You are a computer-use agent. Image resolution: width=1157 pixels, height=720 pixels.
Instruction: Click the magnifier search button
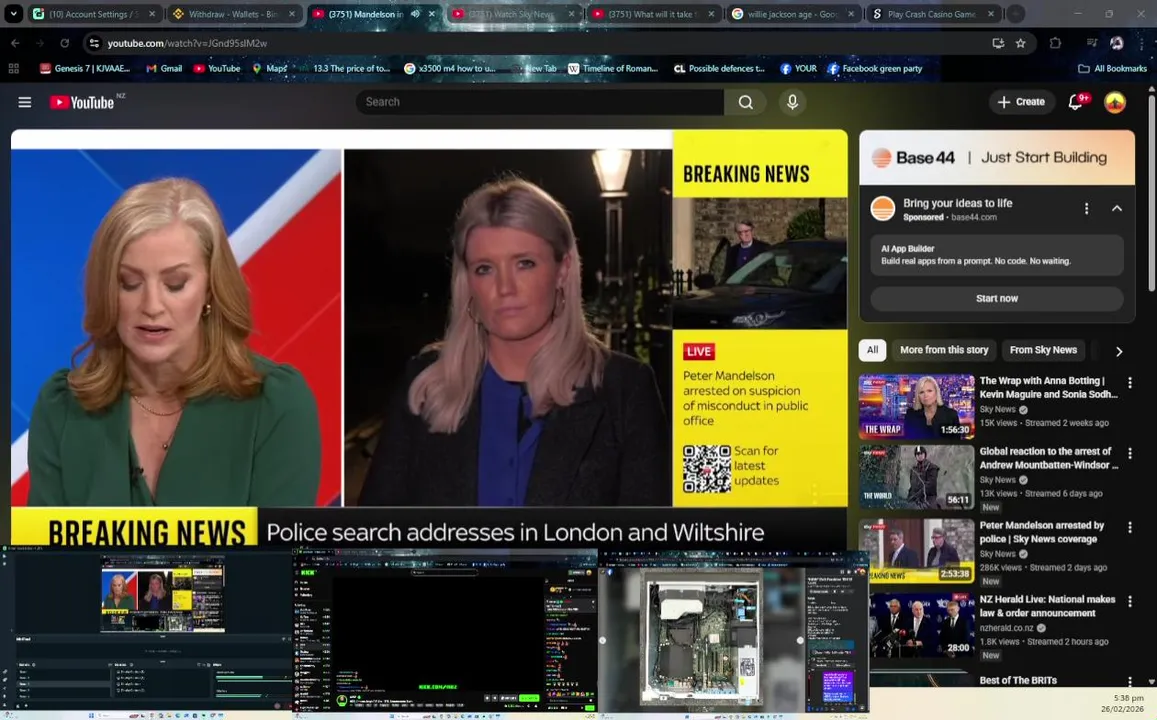746,102
